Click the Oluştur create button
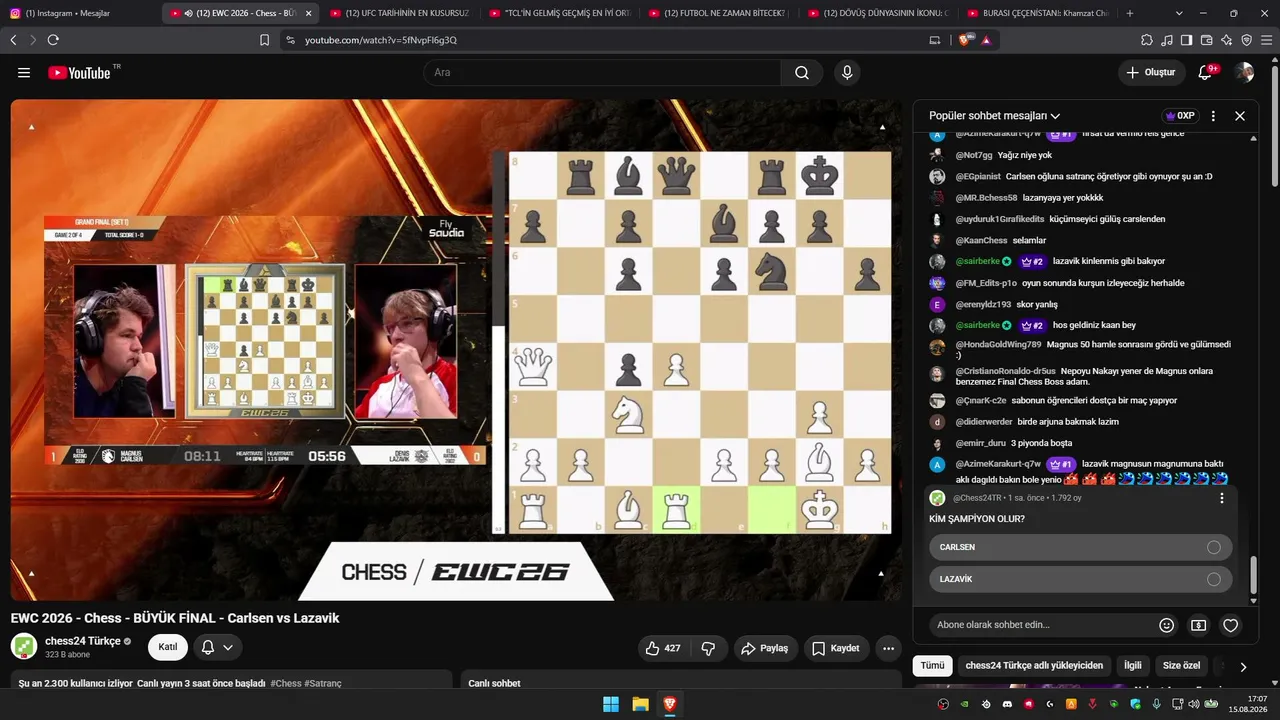The width and height of the screenshot is (1280, 720). point(1151,73)
